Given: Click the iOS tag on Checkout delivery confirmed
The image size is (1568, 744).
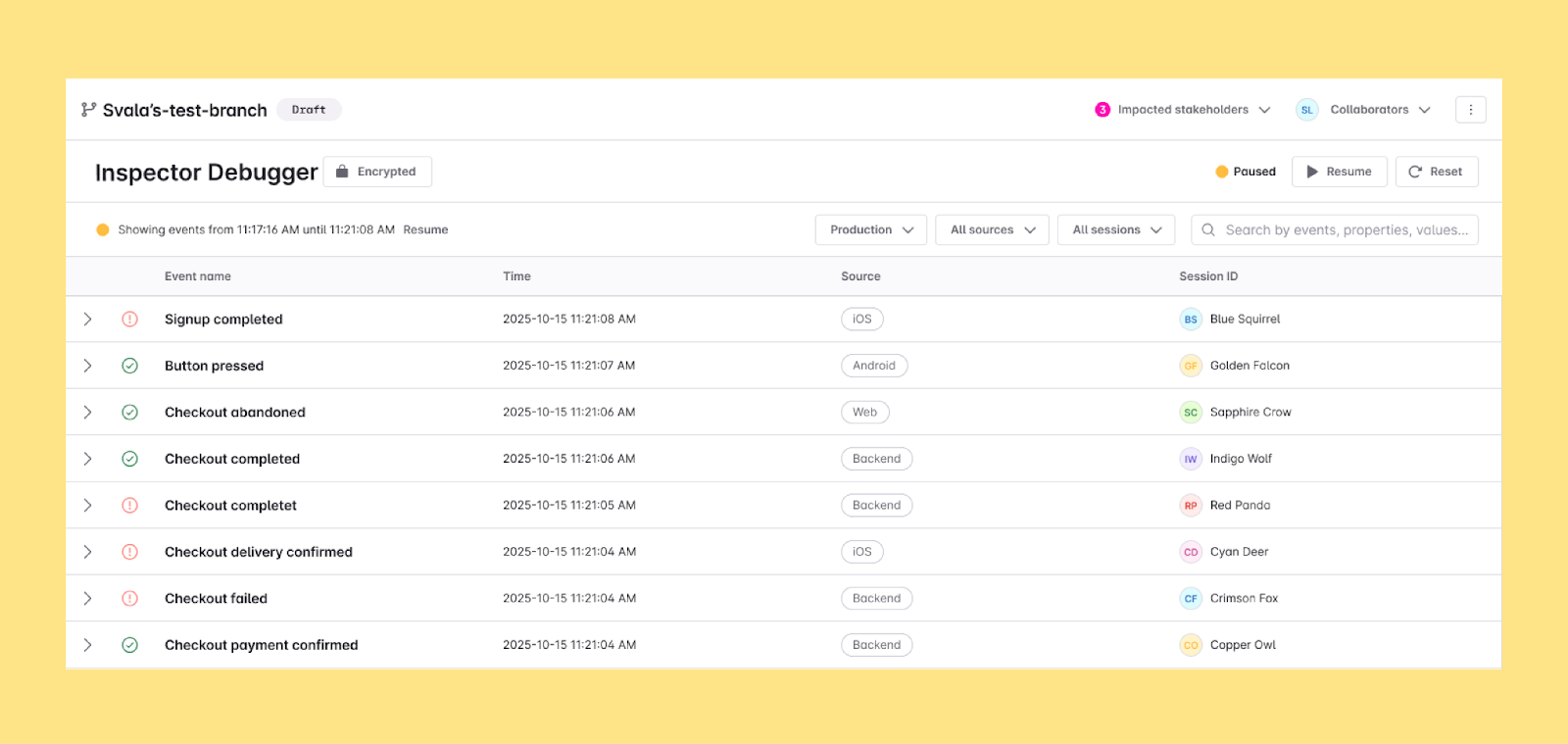Looking at the screenshot, I should 862,552.
